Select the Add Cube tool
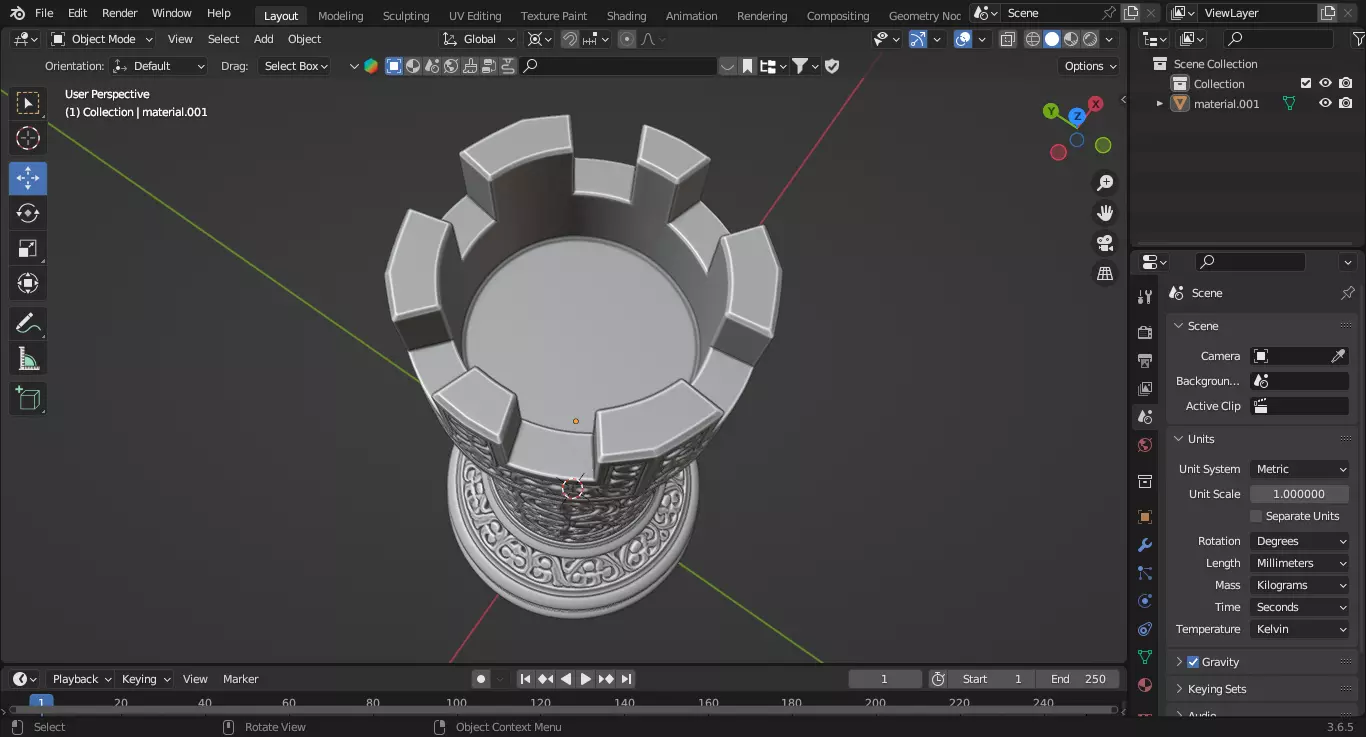The image size is (1366, 737). (28, 398)
